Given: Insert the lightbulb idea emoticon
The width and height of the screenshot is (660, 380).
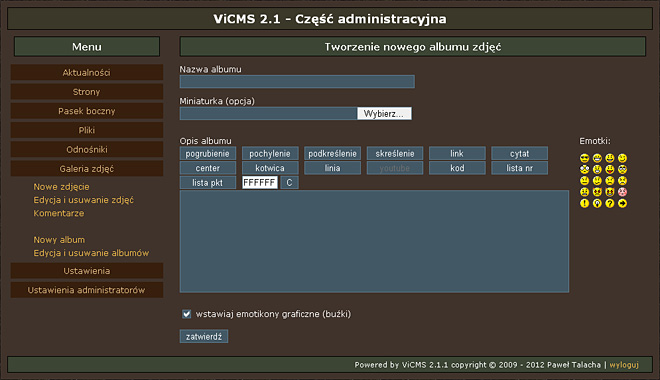Looking at the screenshot, I should (x=597, y=203).
